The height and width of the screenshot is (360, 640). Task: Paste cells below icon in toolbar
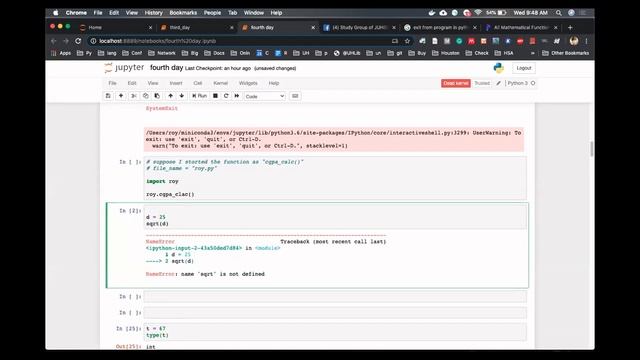tap(157, 96)
